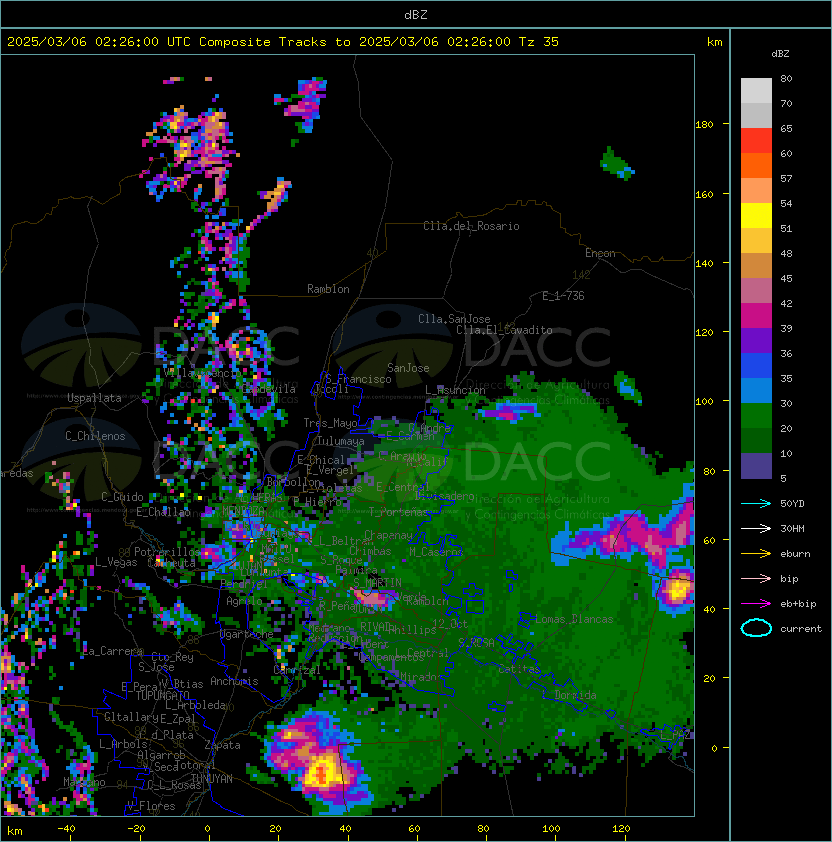Click the Clla.SanJose label

[454, 319]
